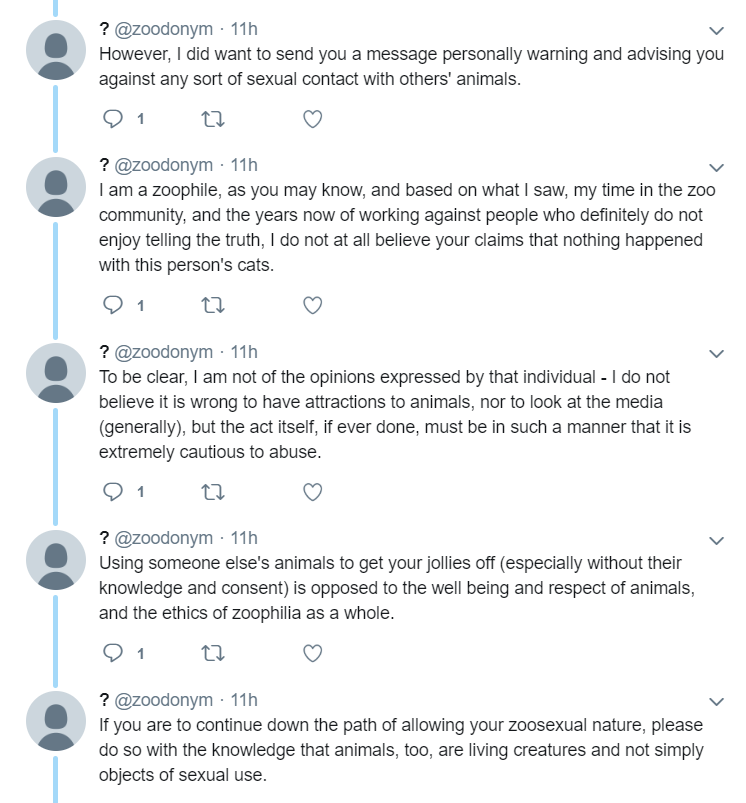Reply to the tweet starting 'I am a zoophile'
746x803 pixels.
(x=113, y=305)
